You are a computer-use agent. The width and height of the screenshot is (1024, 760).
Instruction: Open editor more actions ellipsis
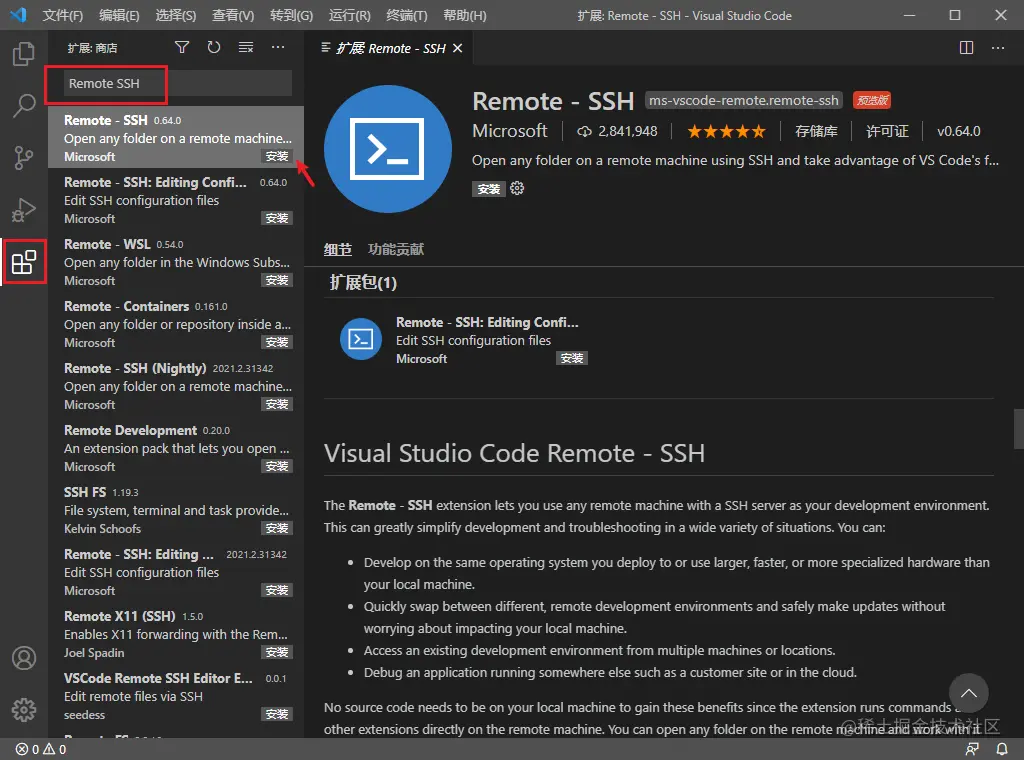tap(998, 48)
